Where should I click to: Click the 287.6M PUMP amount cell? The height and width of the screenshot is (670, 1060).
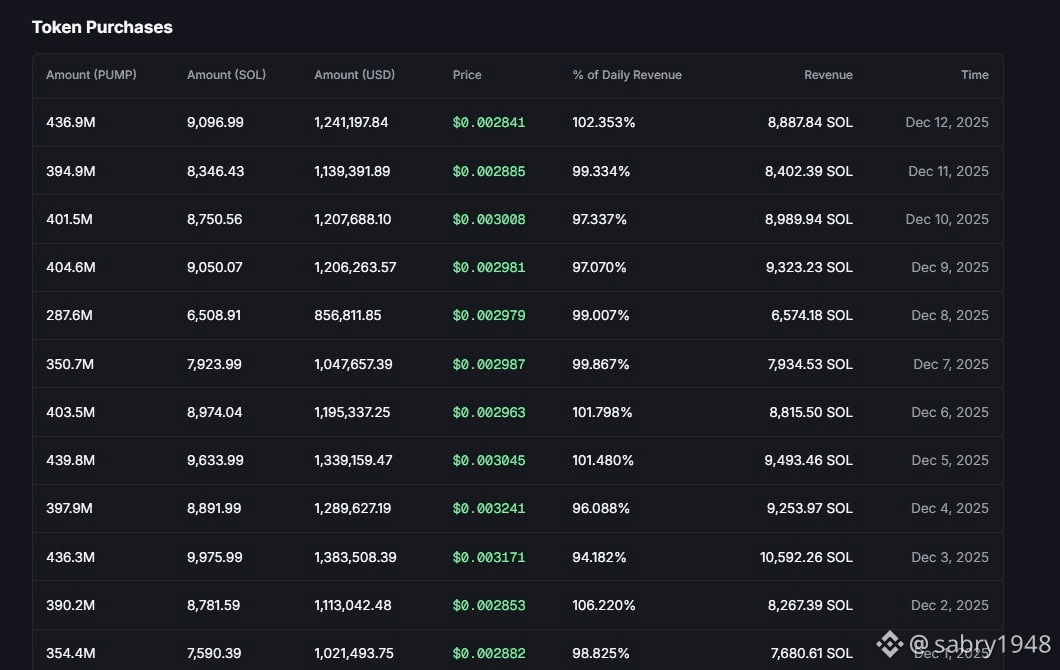(x=70, y=316)
